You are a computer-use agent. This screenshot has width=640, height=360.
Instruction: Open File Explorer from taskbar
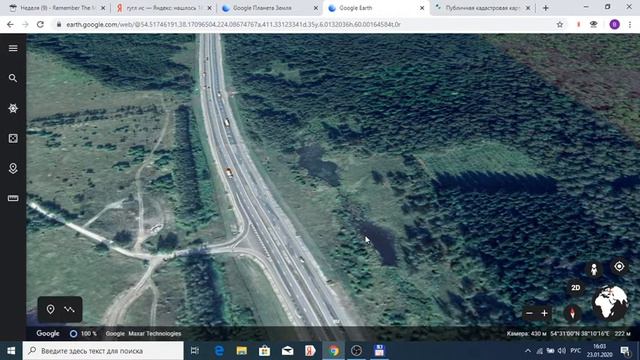coord(242,351)
